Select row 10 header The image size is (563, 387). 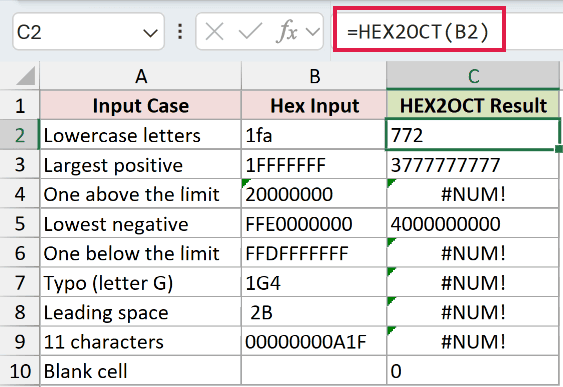click(20, 371)
